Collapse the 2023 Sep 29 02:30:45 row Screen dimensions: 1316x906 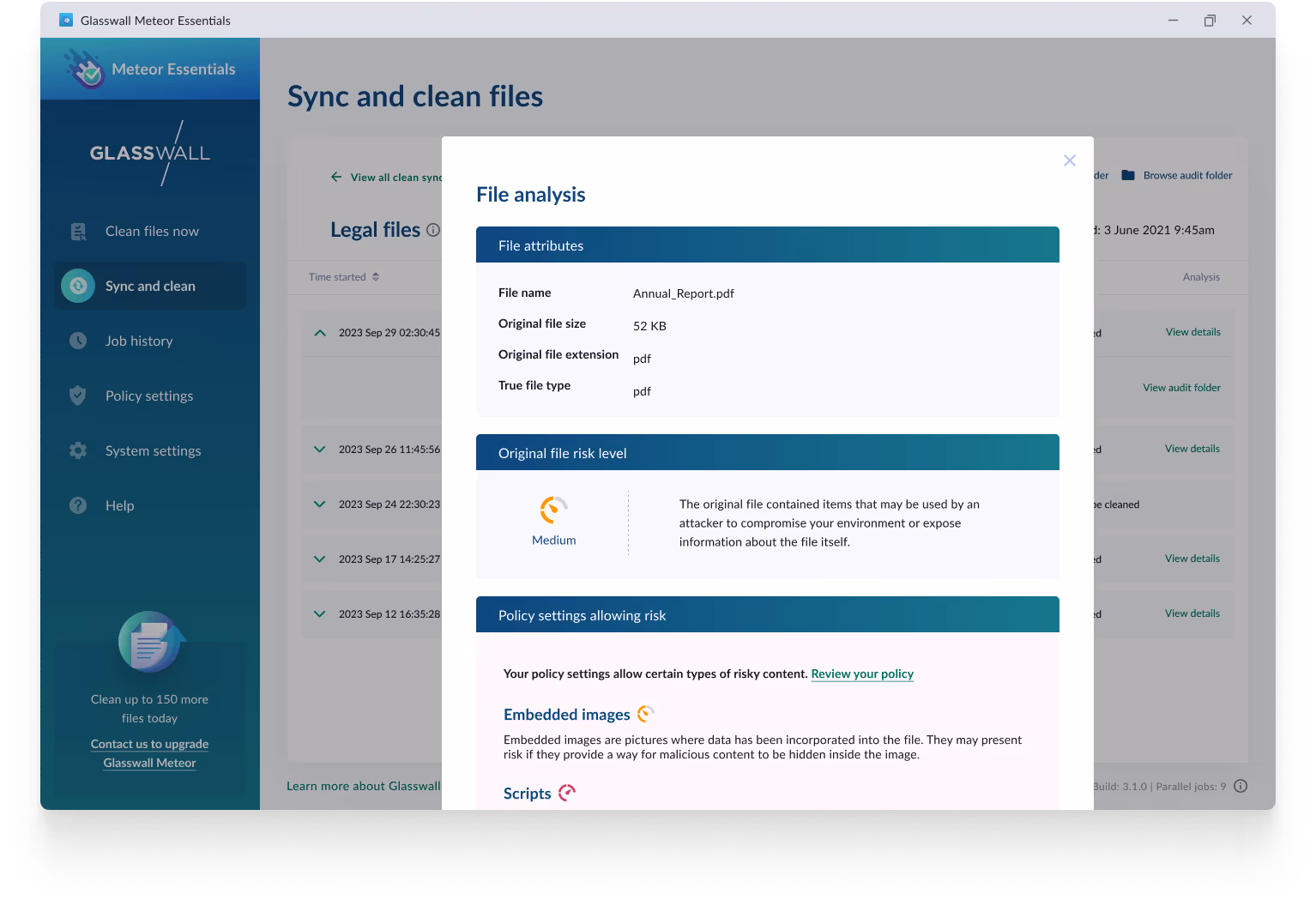(320, 333)
